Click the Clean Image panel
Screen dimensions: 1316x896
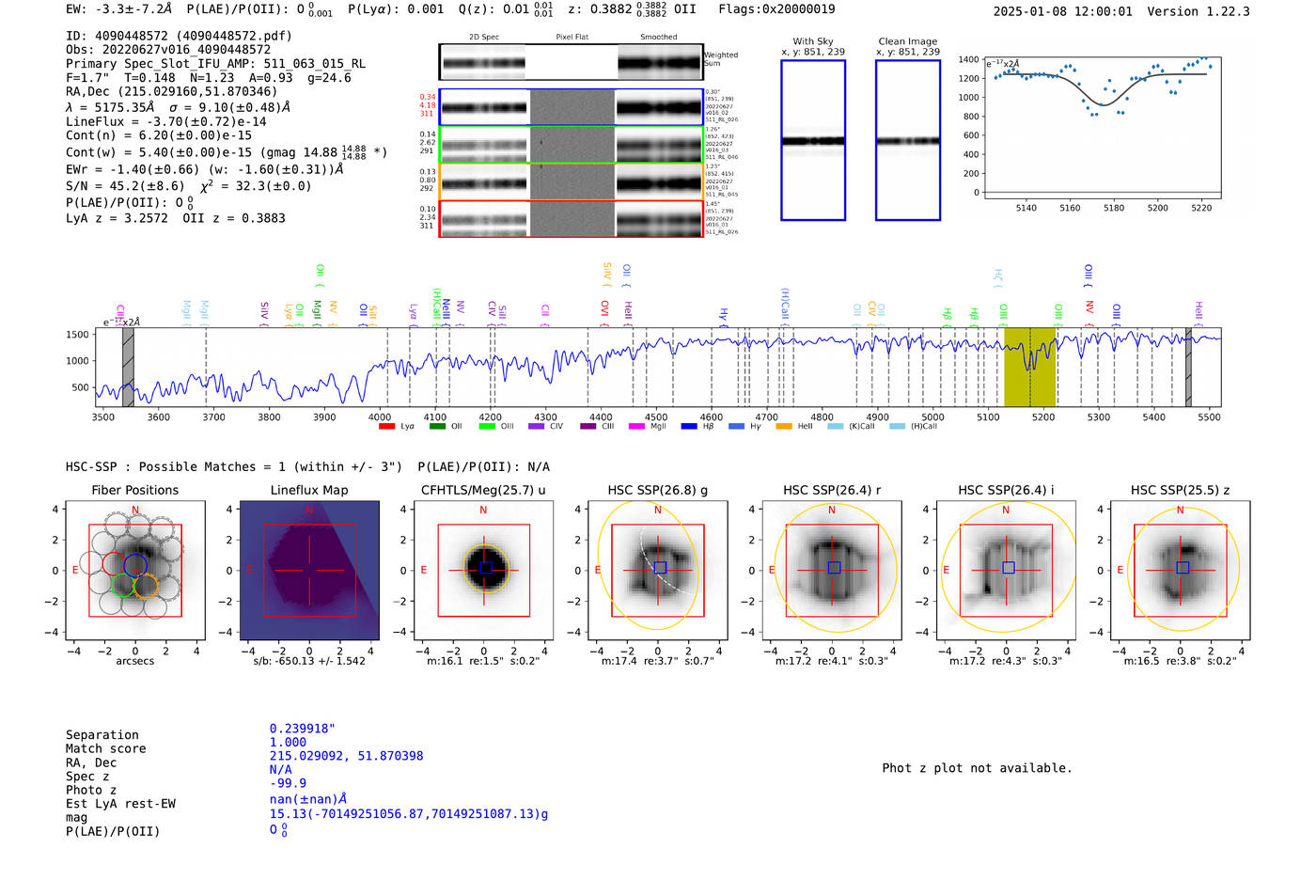(x=908, y=140)
